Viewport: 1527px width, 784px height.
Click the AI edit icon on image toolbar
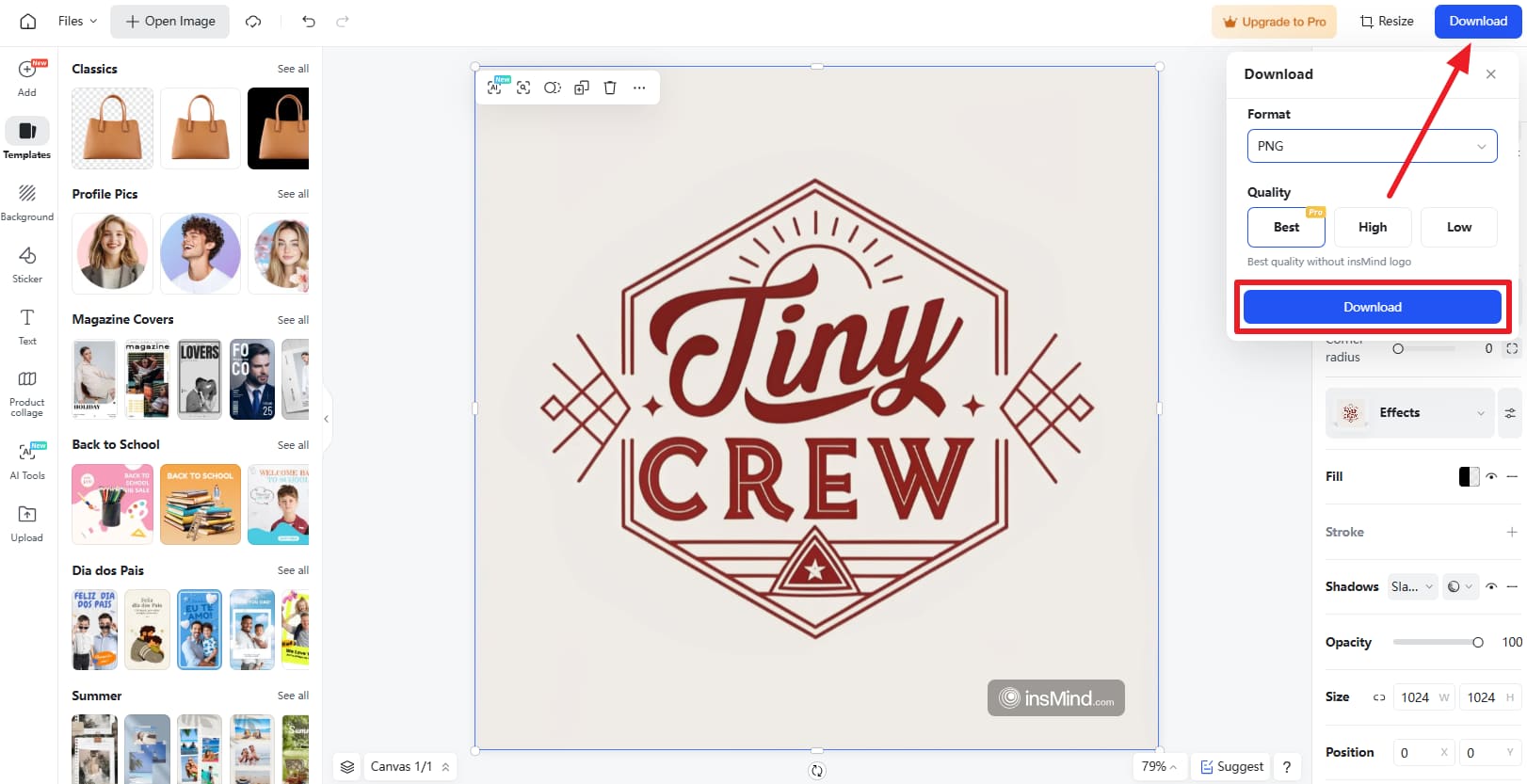494,88
